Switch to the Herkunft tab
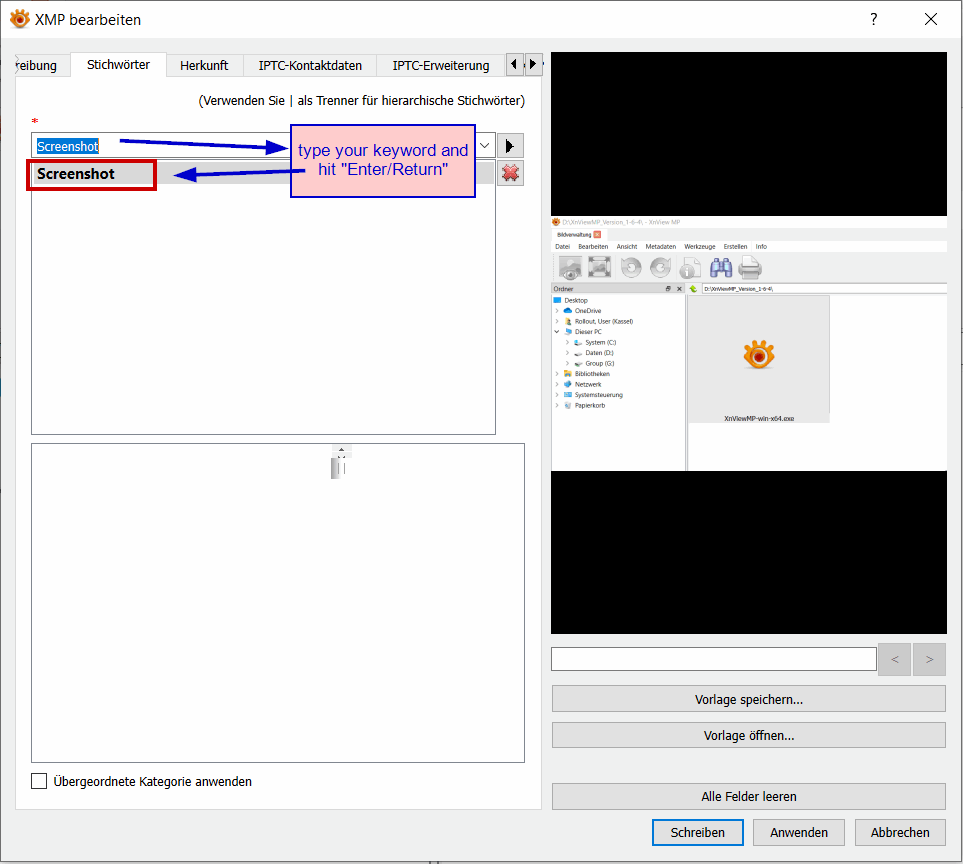963x864 pixels. point(204,65)
